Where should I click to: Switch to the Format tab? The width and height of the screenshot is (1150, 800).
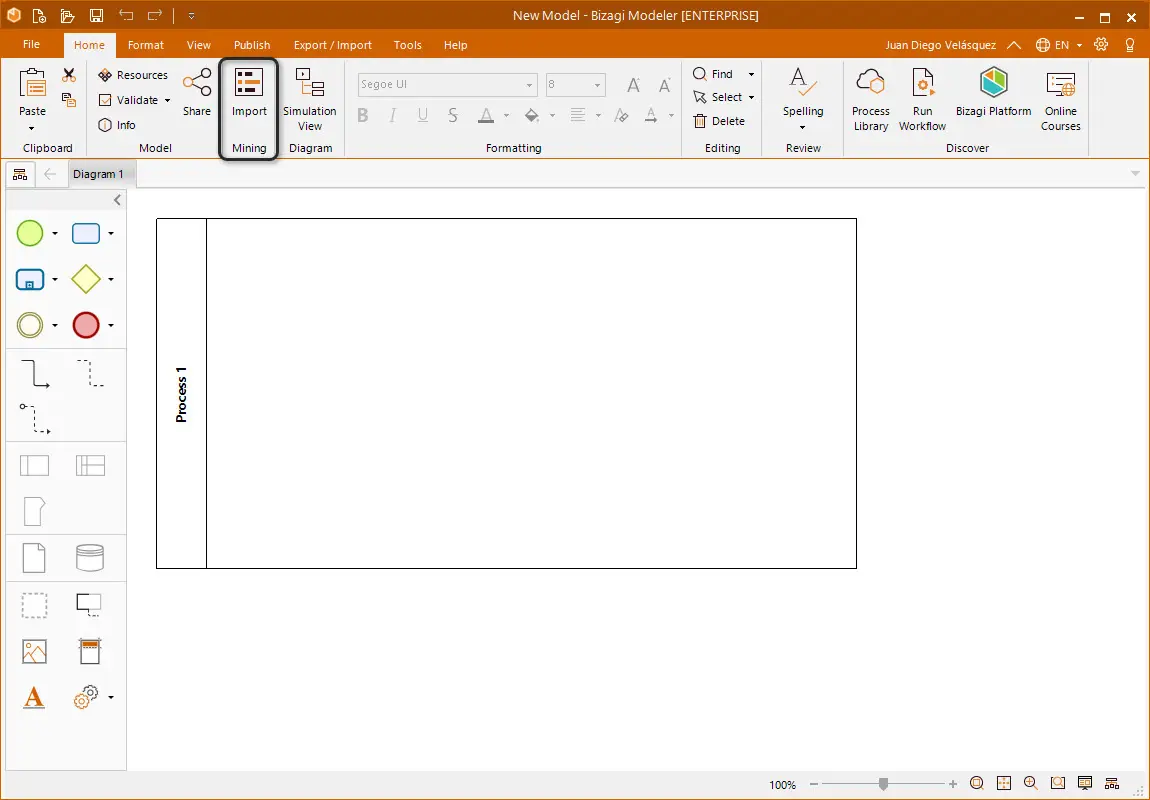coord(145,45)
